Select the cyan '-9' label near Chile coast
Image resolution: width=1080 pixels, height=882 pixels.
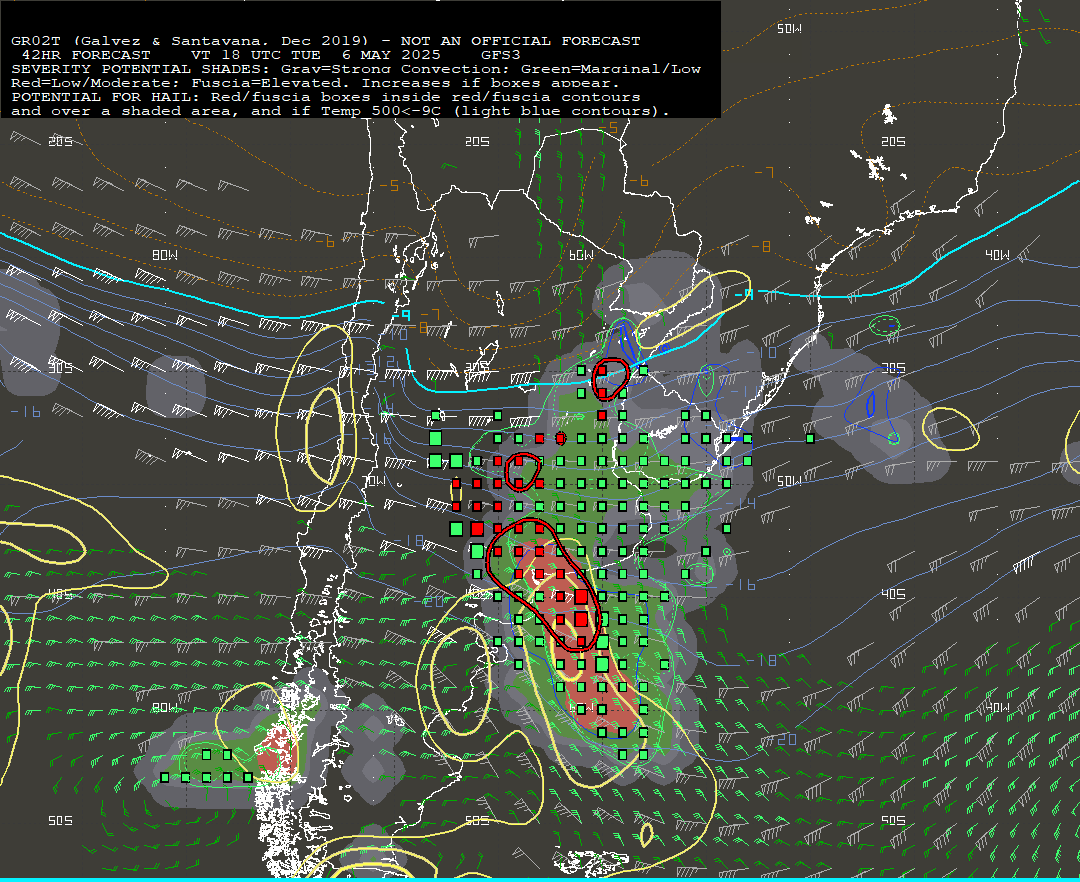[402, 315]
